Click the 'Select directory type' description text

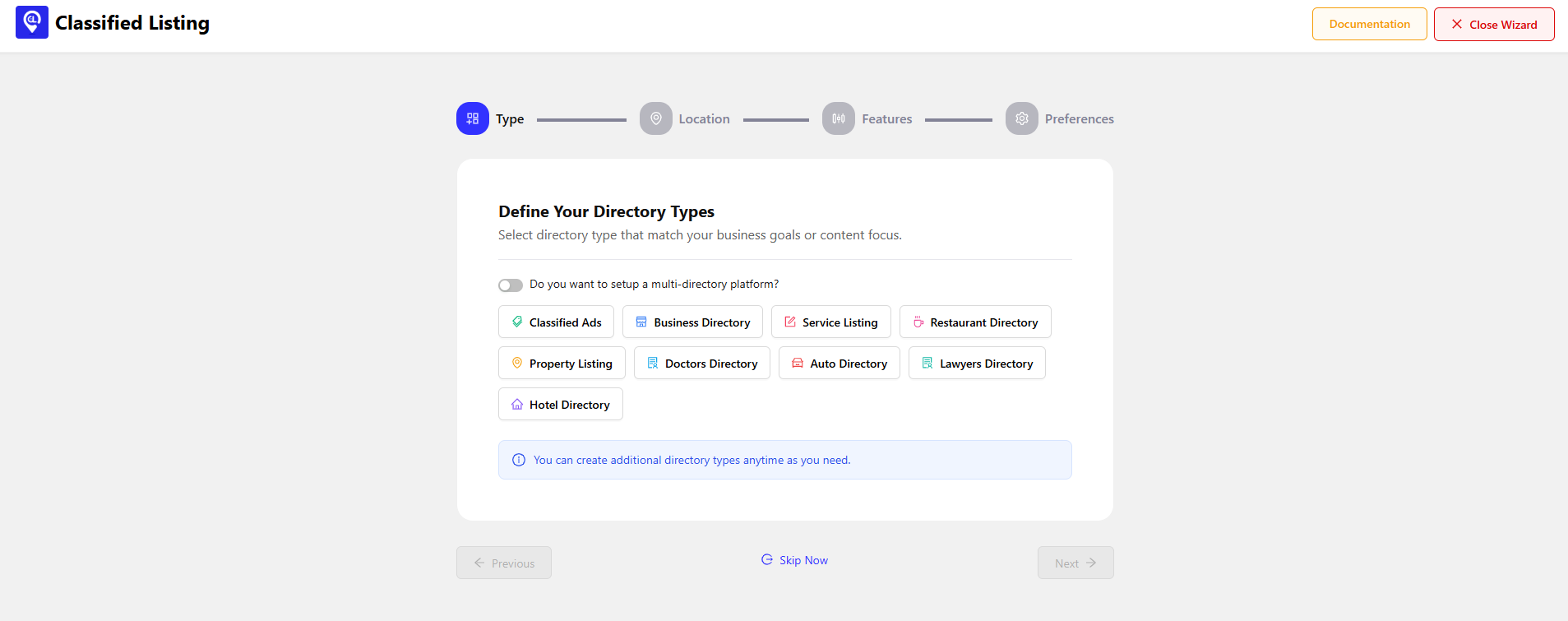point(701,234)
